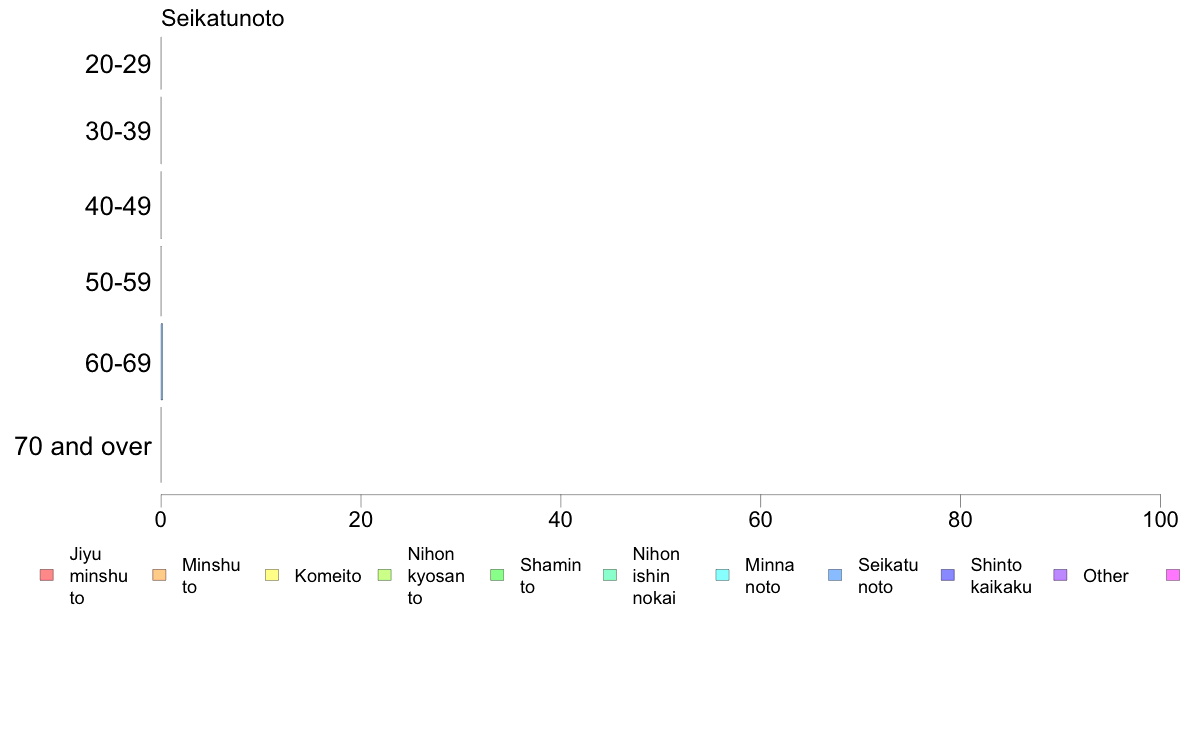Click the magenta legend swatch at far right

1173,575
